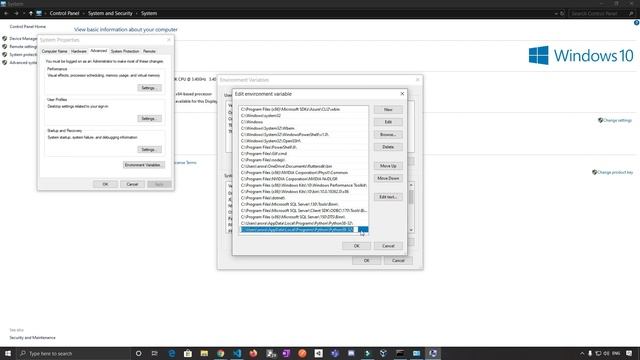Screen dimensions: 640x360
Task: Select the OneDrive Documents flutter bin entry
Action: (304, 167)
